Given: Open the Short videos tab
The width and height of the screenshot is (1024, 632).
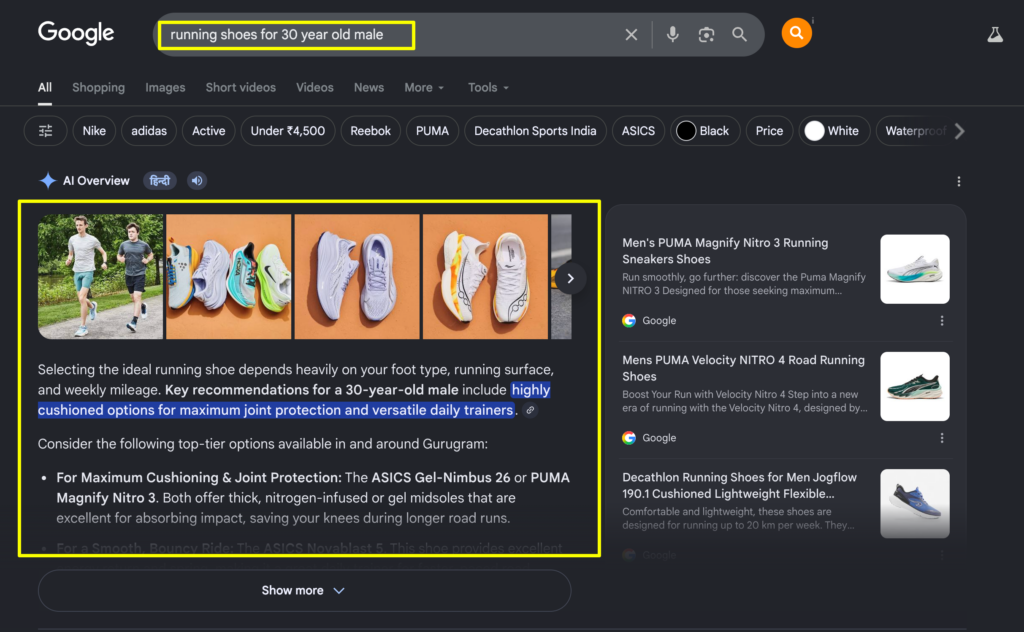Looking at the screenshot, I should coord(240,87).
